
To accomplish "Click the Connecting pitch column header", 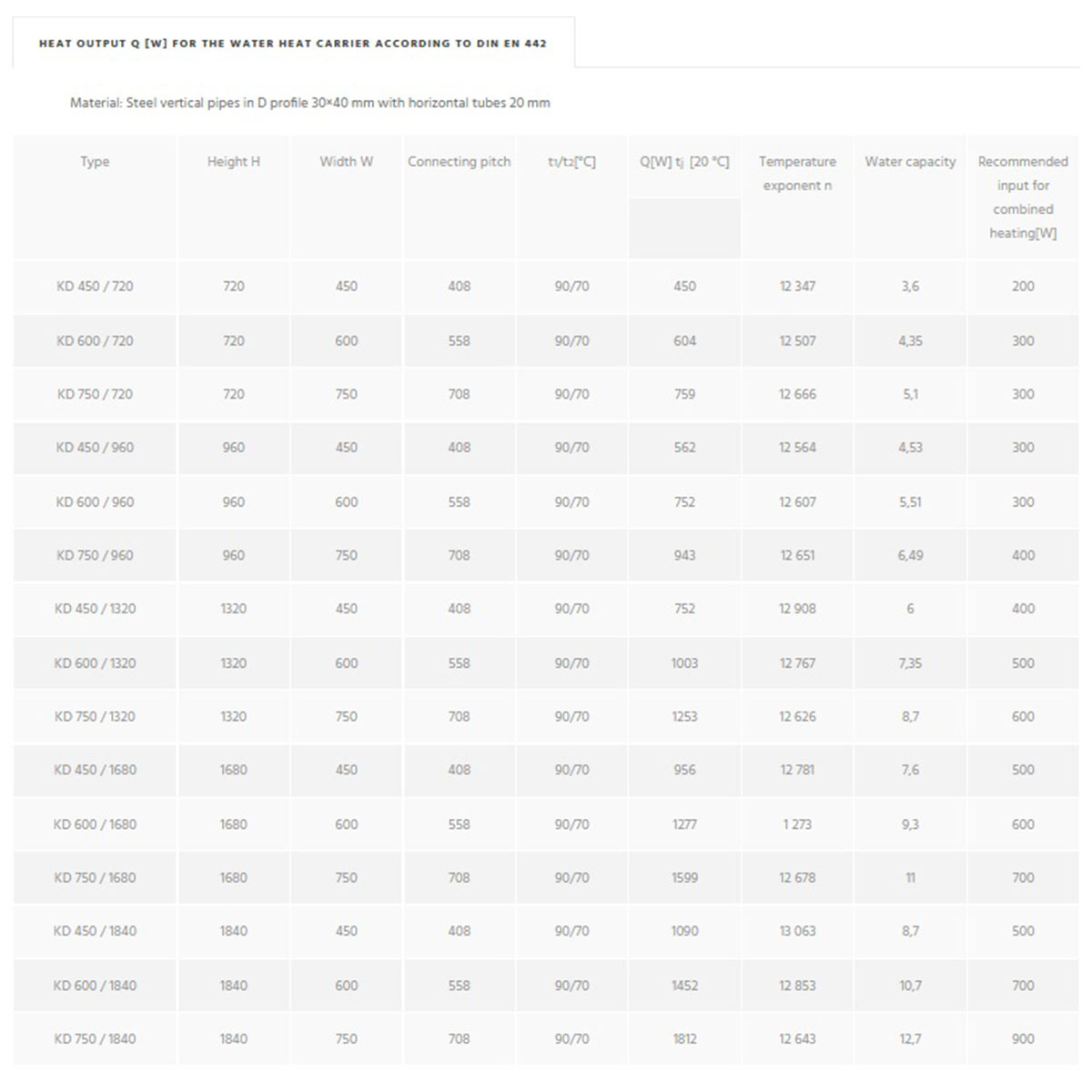I will tap(459, 162).
